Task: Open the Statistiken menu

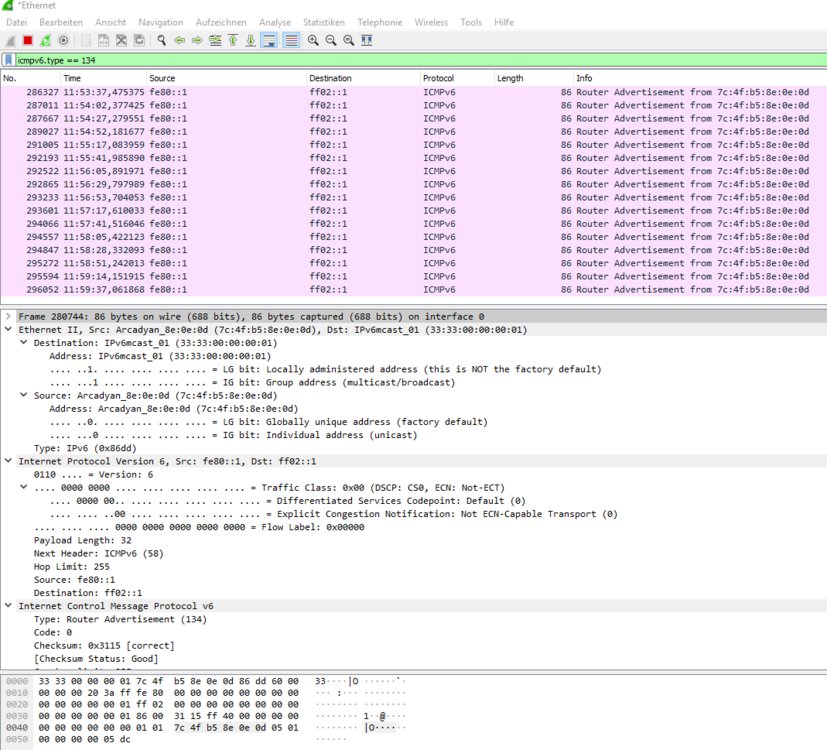Action: point(323,22)
